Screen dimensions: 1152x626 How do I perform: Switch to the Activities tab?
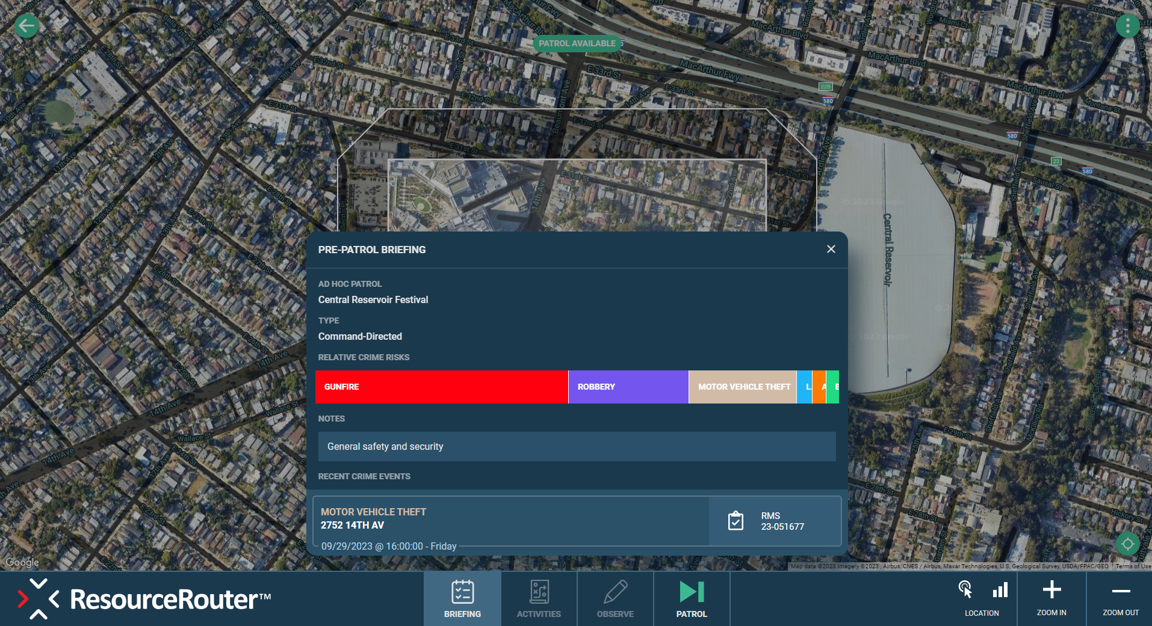pyautogui.click(x=539, y=599)
